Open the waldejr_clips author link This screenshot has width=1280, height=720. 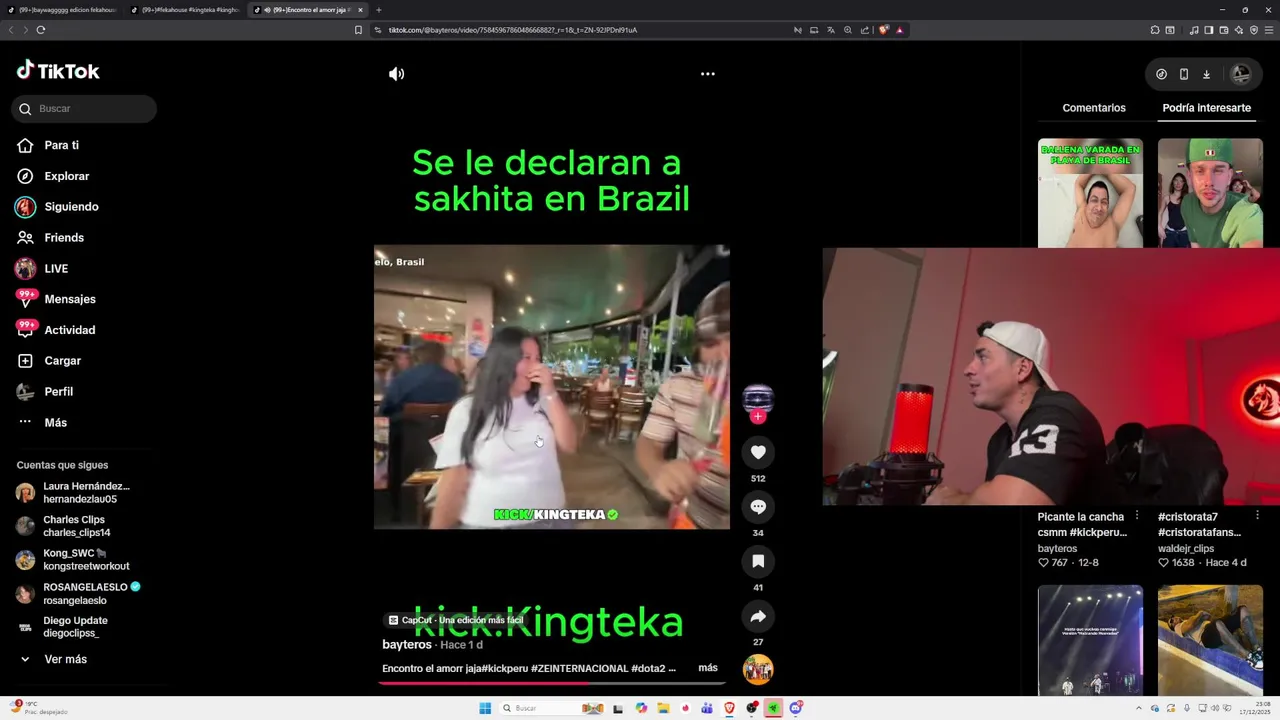pos(1186,549)
